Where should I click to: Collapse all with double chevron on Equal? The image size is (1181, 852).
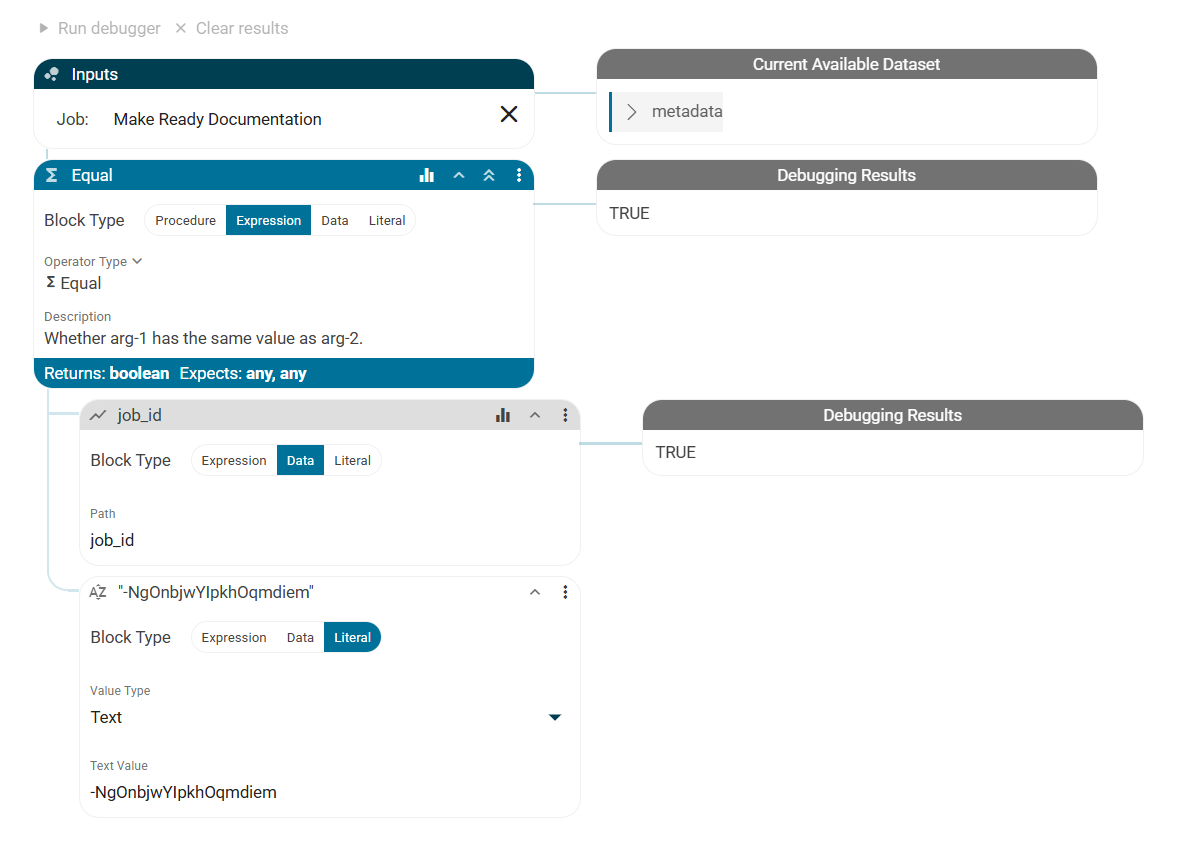point(489,175)
